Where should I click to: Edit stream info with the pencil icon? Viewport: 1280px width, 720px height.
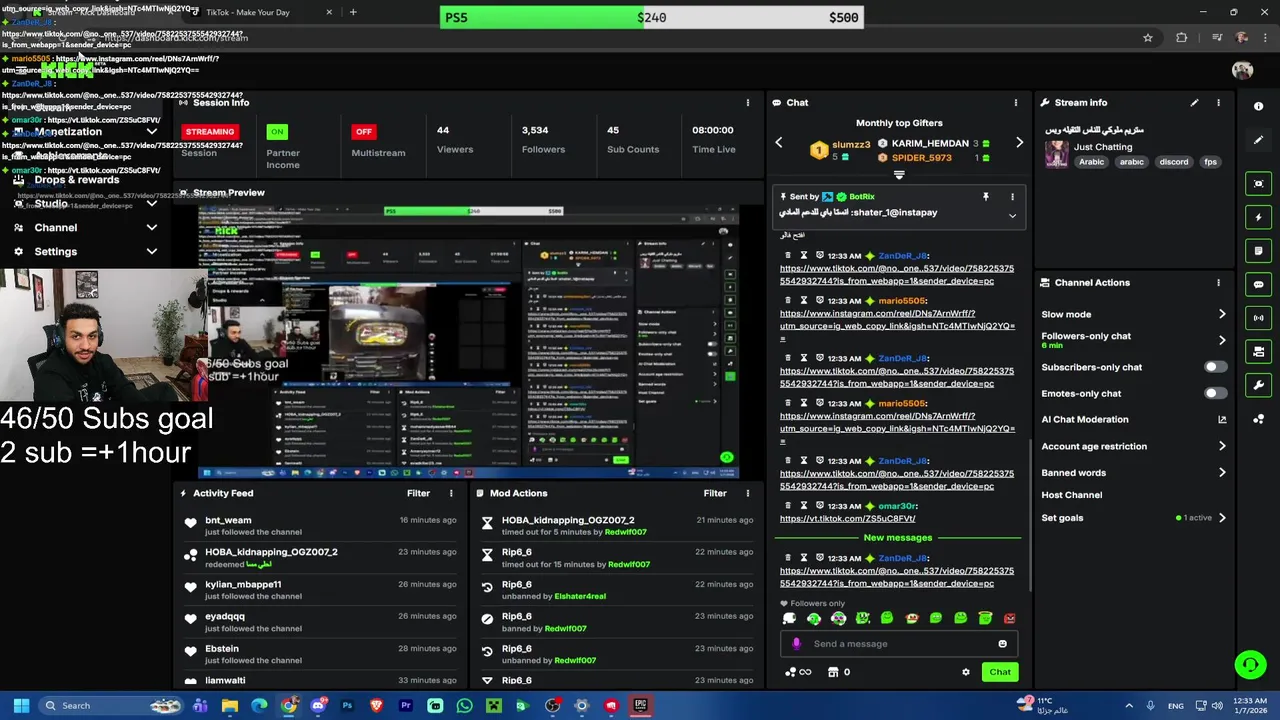click(x=1194, y=103)
